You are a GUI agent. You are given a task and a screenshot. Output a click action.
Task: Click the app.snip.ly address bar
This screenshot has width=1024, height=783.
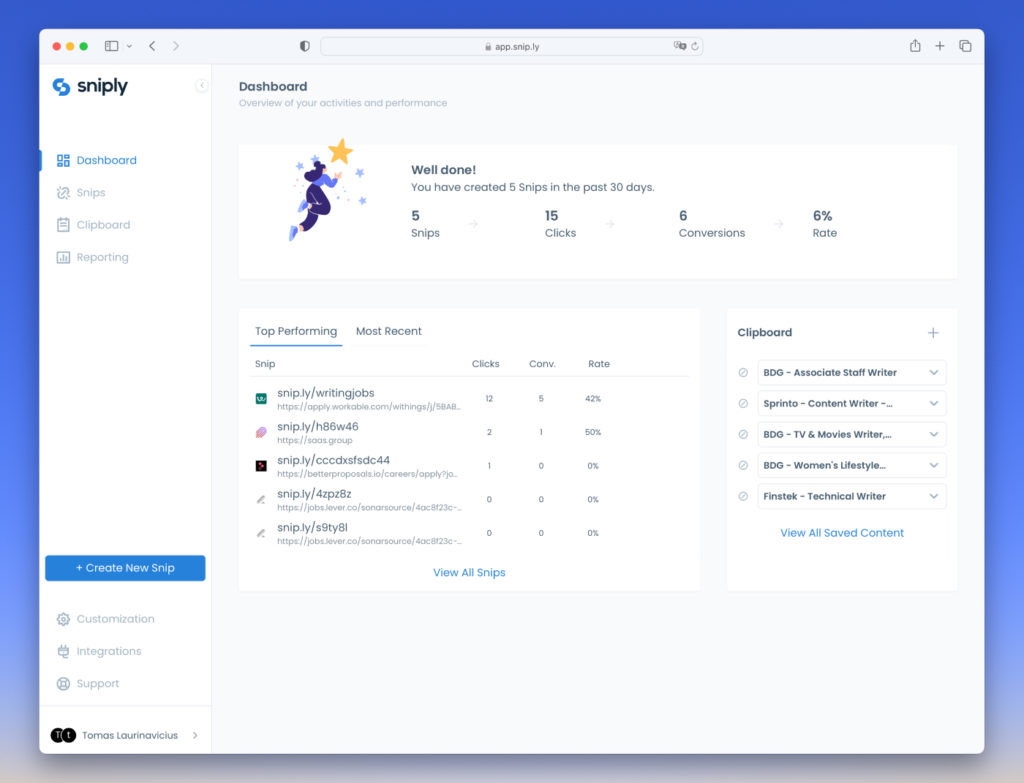click(x=511, y=46)
